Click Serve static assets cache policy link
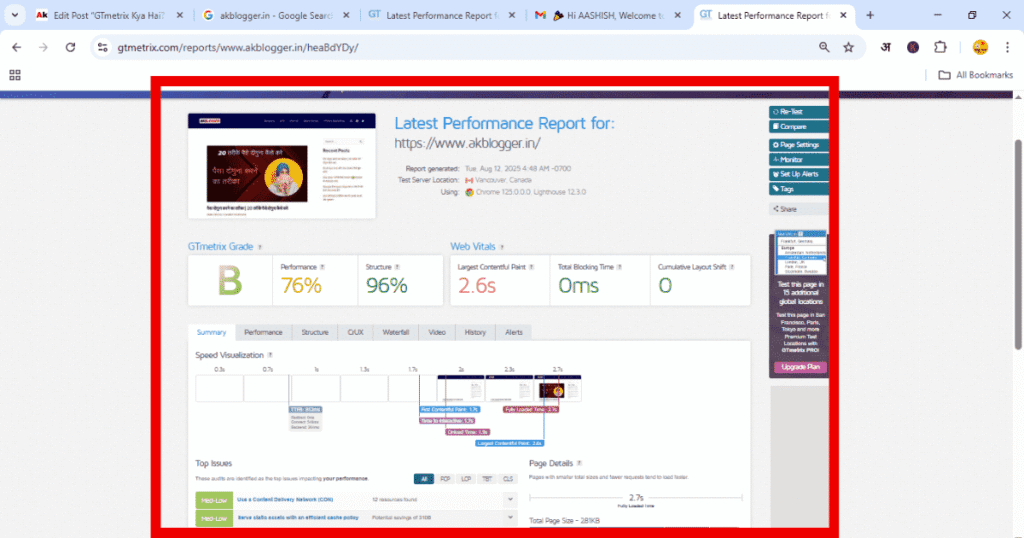This screenshot has height=538, width=1024. pyautogui.click(x=298, y=517)
